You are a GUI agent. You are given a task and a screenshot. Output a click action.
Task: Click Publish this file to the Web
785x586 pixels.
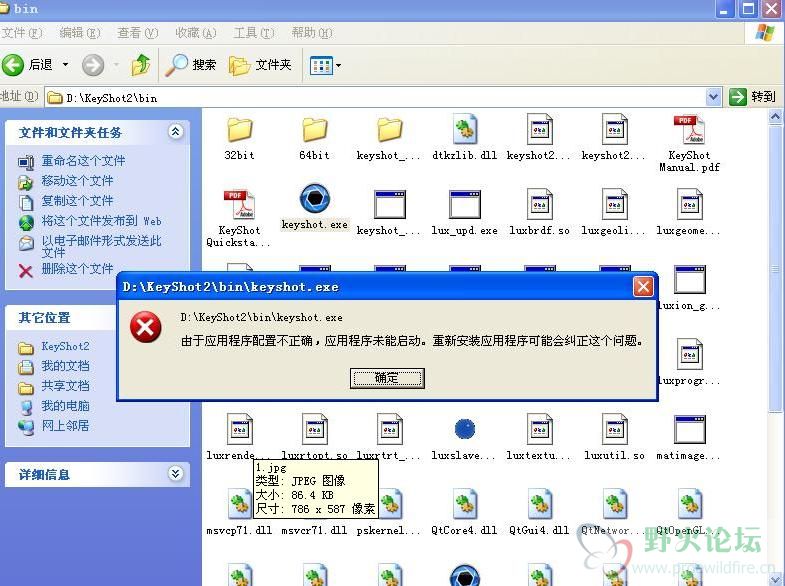(x=101, y=221)
